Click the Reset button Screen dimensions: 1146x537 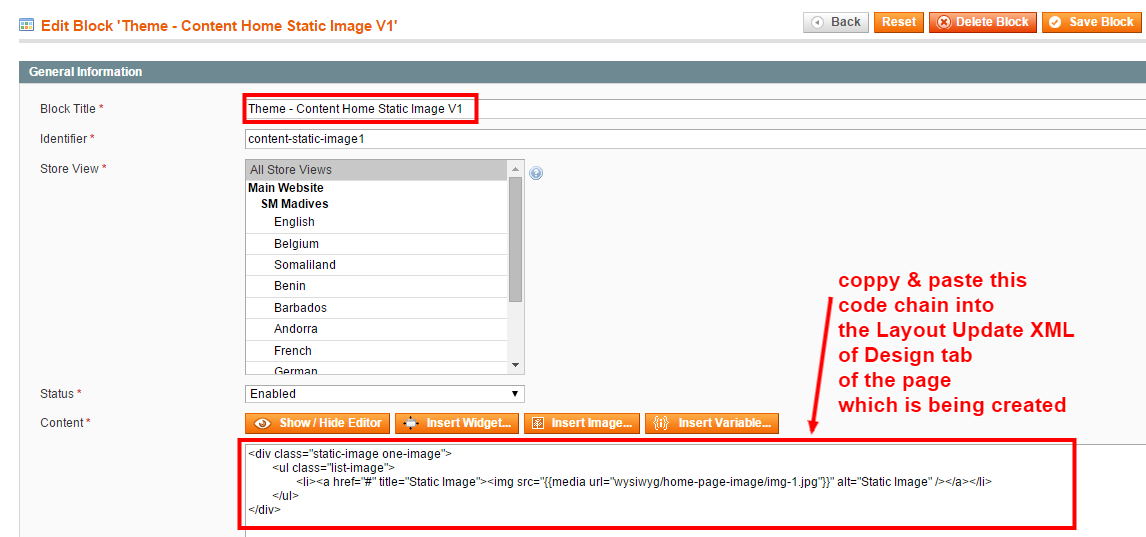898,22
